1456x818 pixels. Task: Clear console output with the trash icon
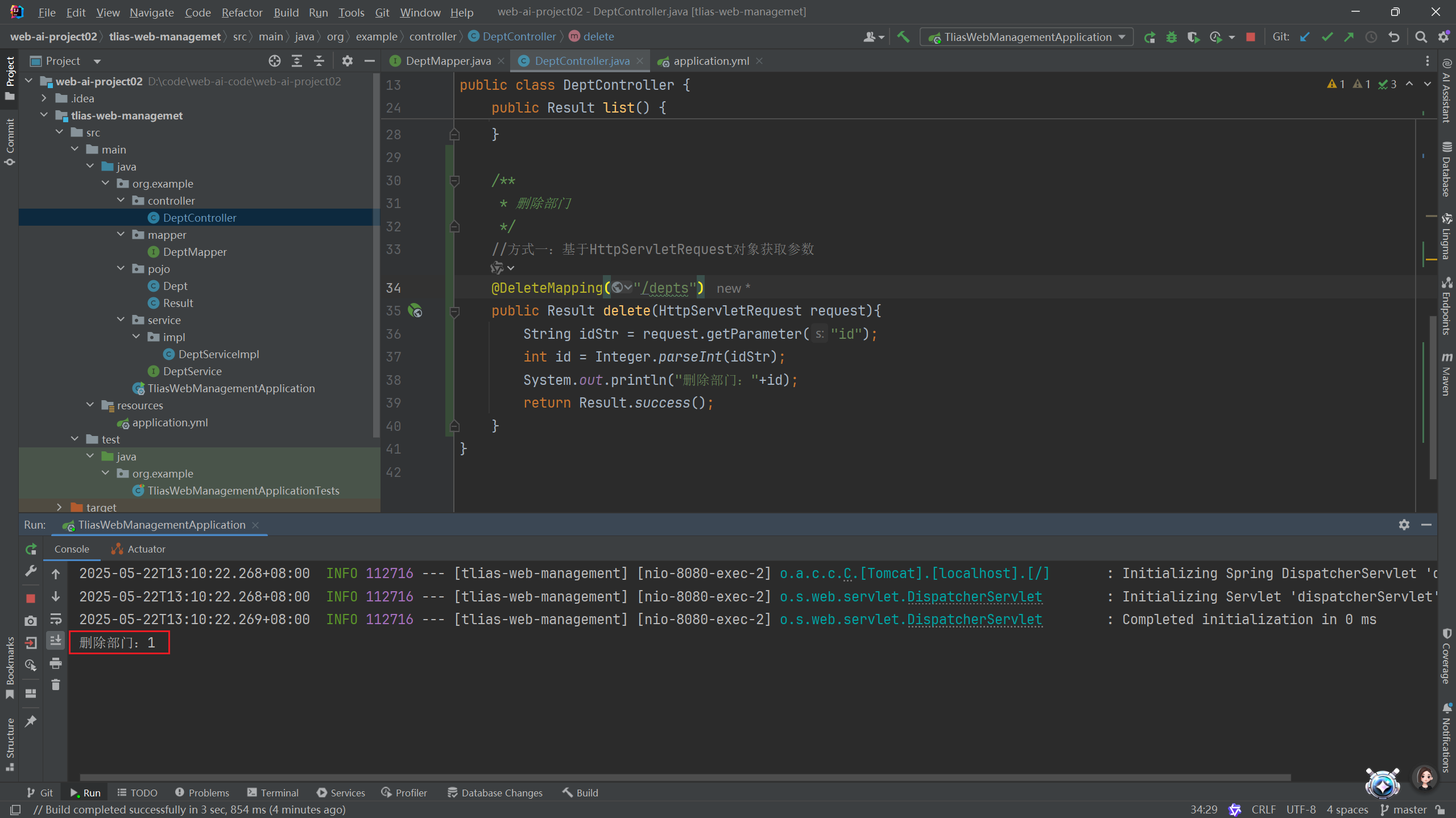[x=56, y=685]
